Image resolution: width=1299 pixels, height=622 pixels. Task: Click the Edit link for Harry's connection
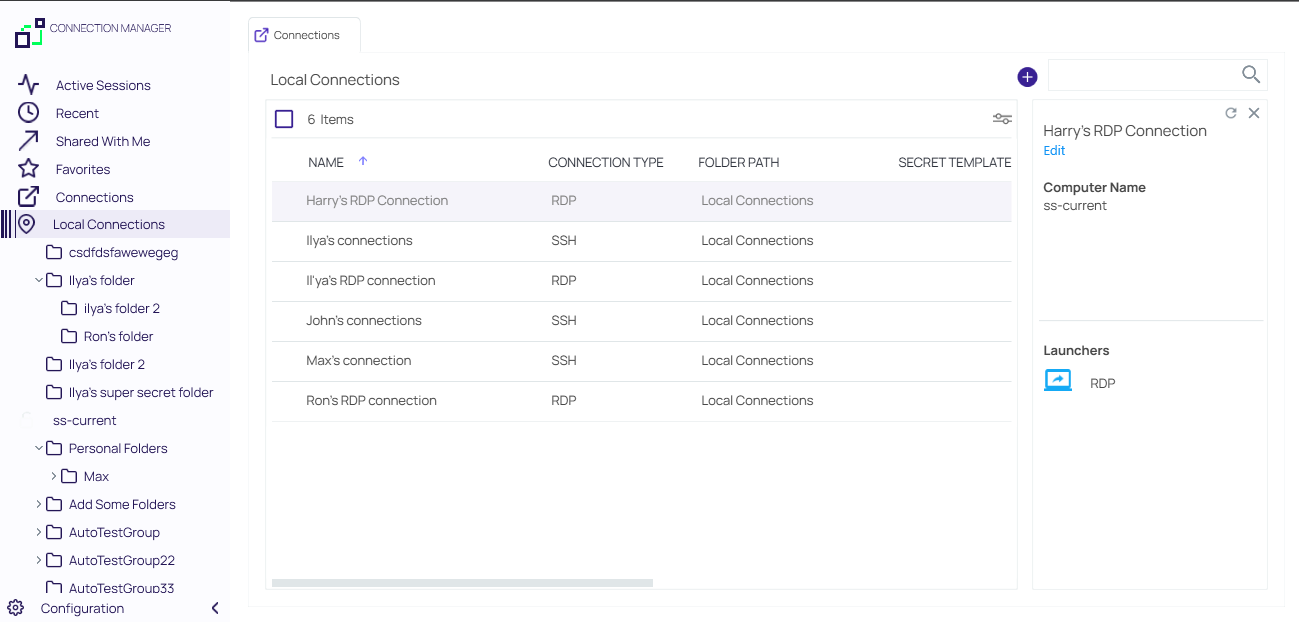pos(1054,151)
